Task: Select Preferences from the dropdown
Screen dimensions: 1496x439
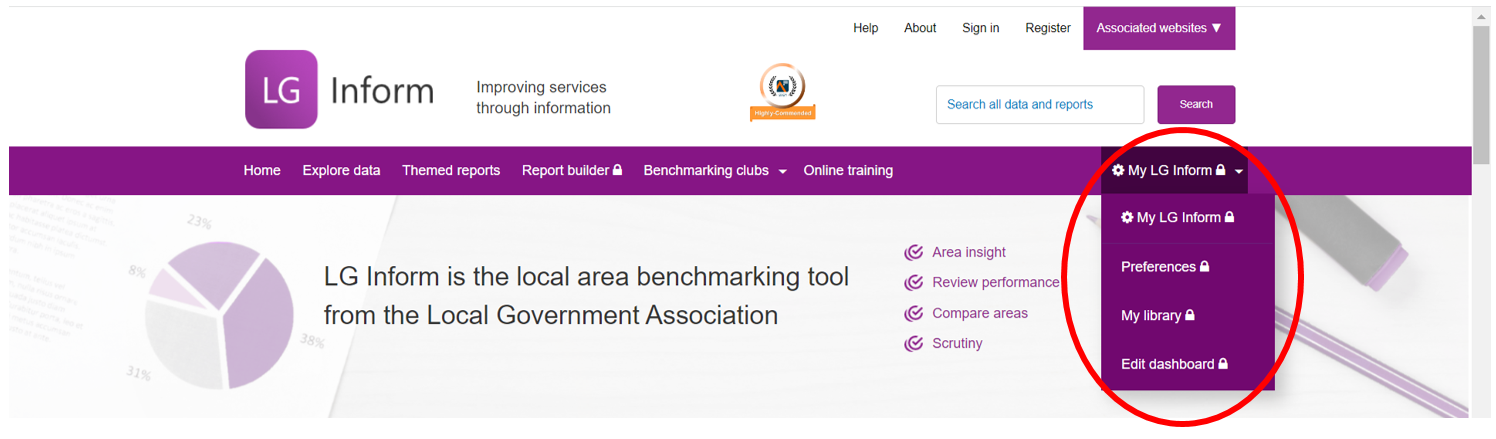Action: point(1188,267)
